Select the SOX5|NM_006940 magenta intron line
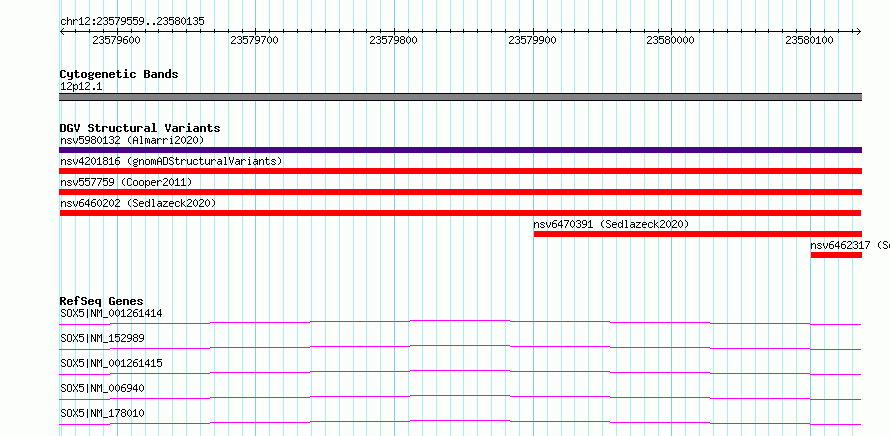Viewport: 890px width, 436px height. [x=460, y=397]
